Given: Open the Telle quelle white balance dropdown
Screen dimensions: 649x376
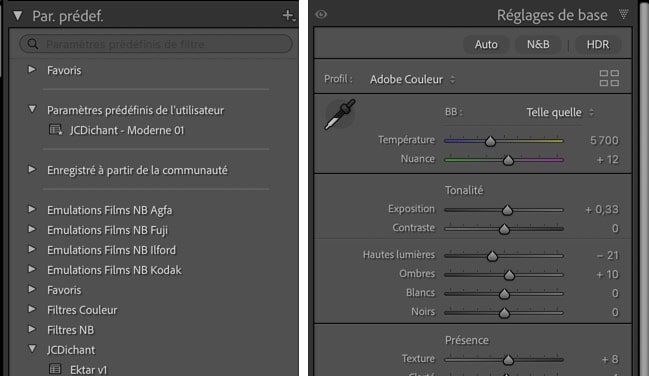Looking at the screenshot, I should coord(560,112).
